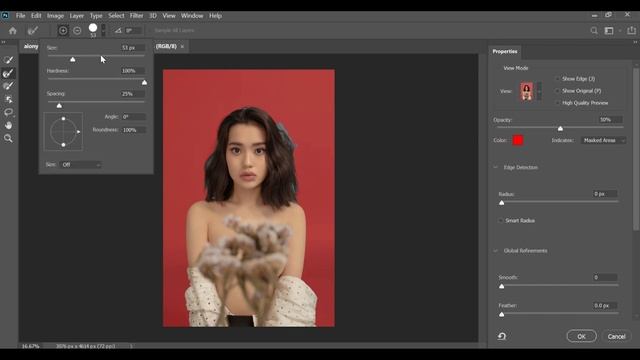Click the brush Angle value field in popup

133,117
